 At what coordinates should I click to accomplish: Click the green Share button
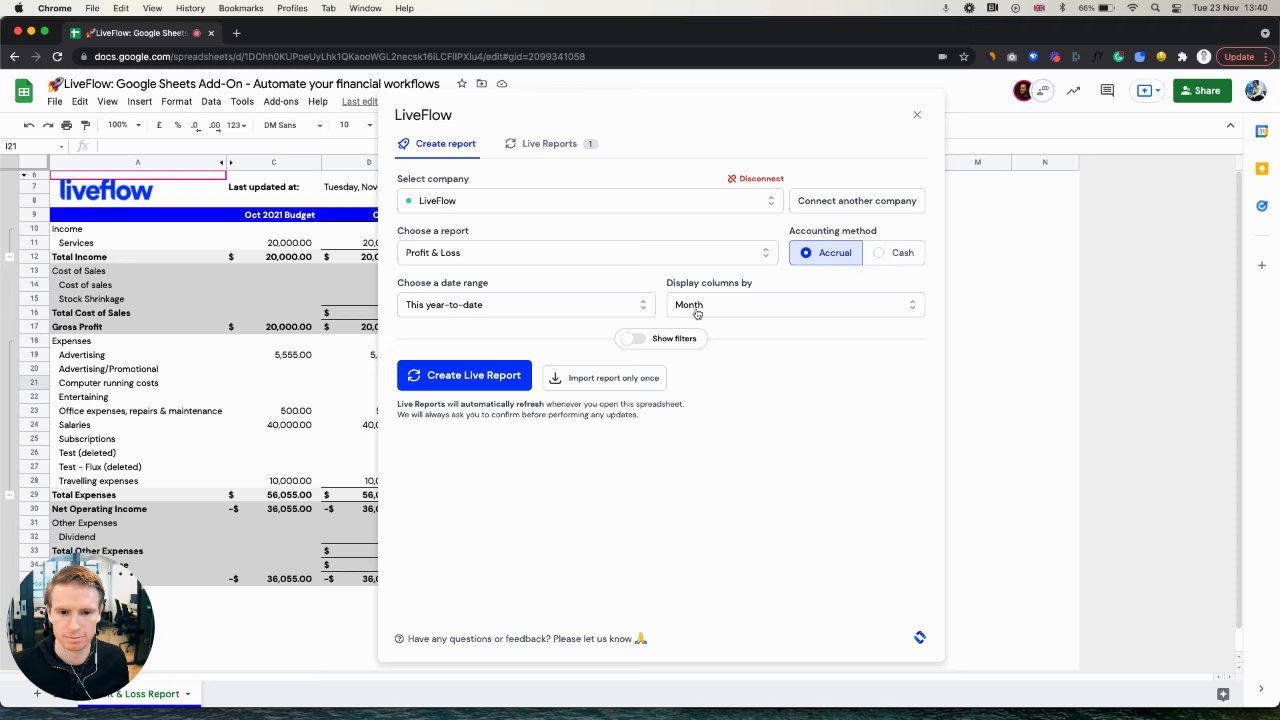(1202, 91)
